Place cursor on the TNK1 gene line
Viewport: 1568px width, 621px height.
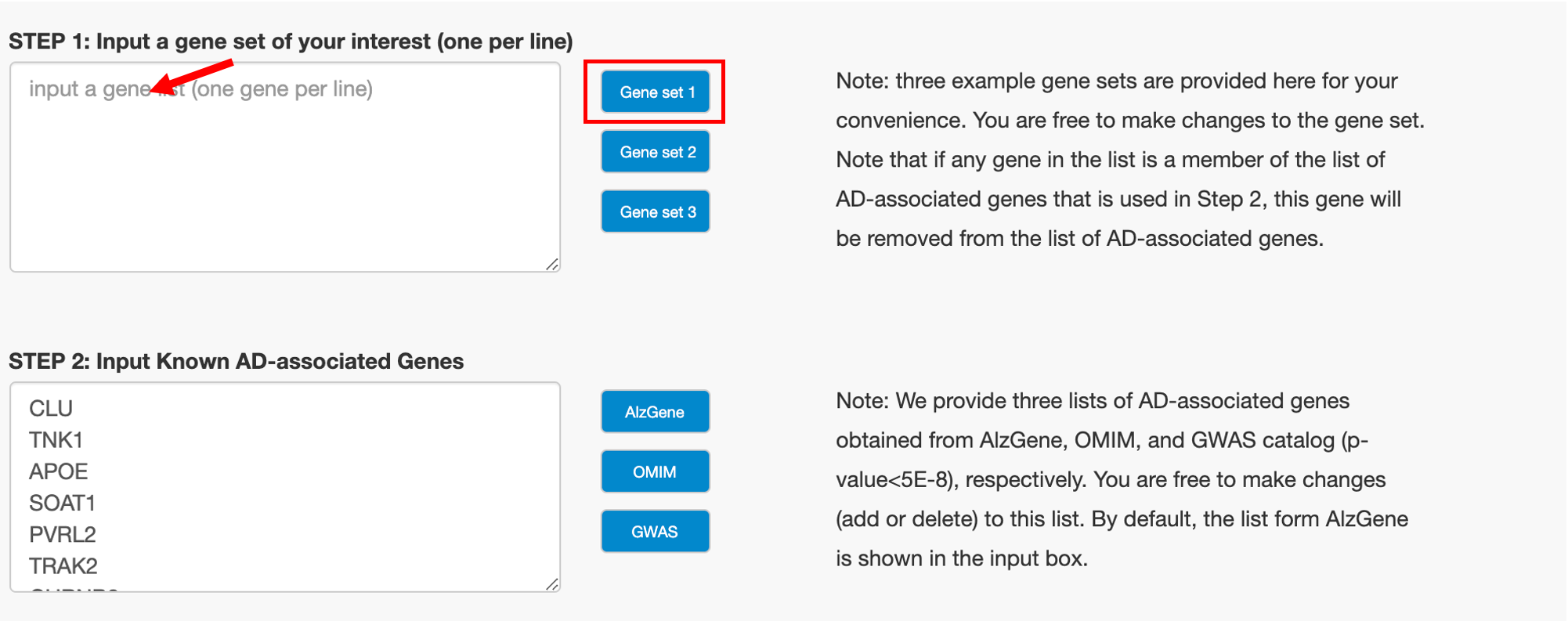(x=56, y=440)
